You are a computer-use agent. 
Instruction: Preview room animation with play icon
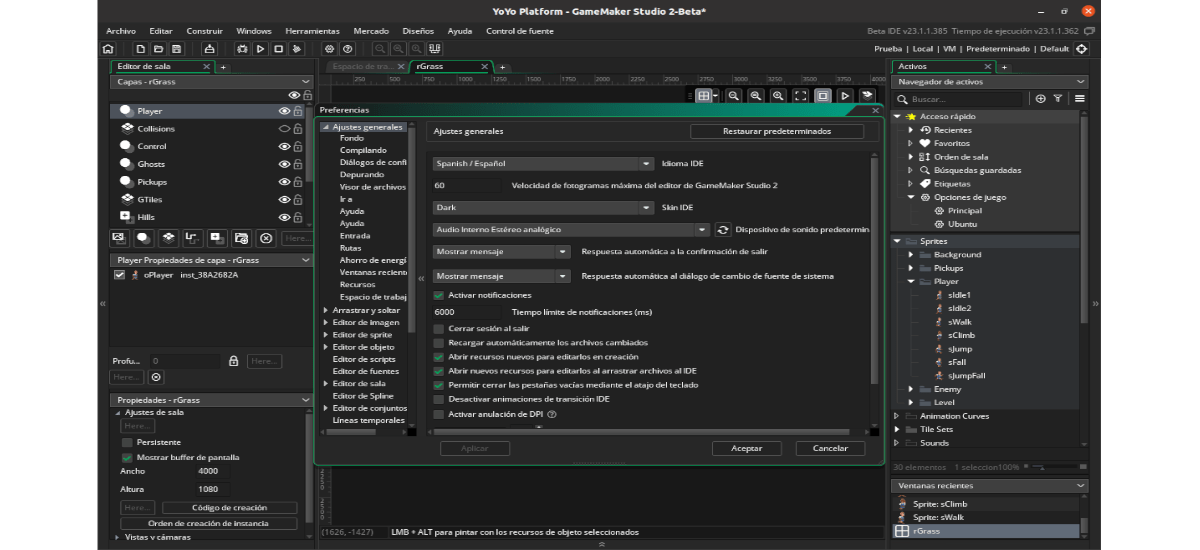(845, 96)
